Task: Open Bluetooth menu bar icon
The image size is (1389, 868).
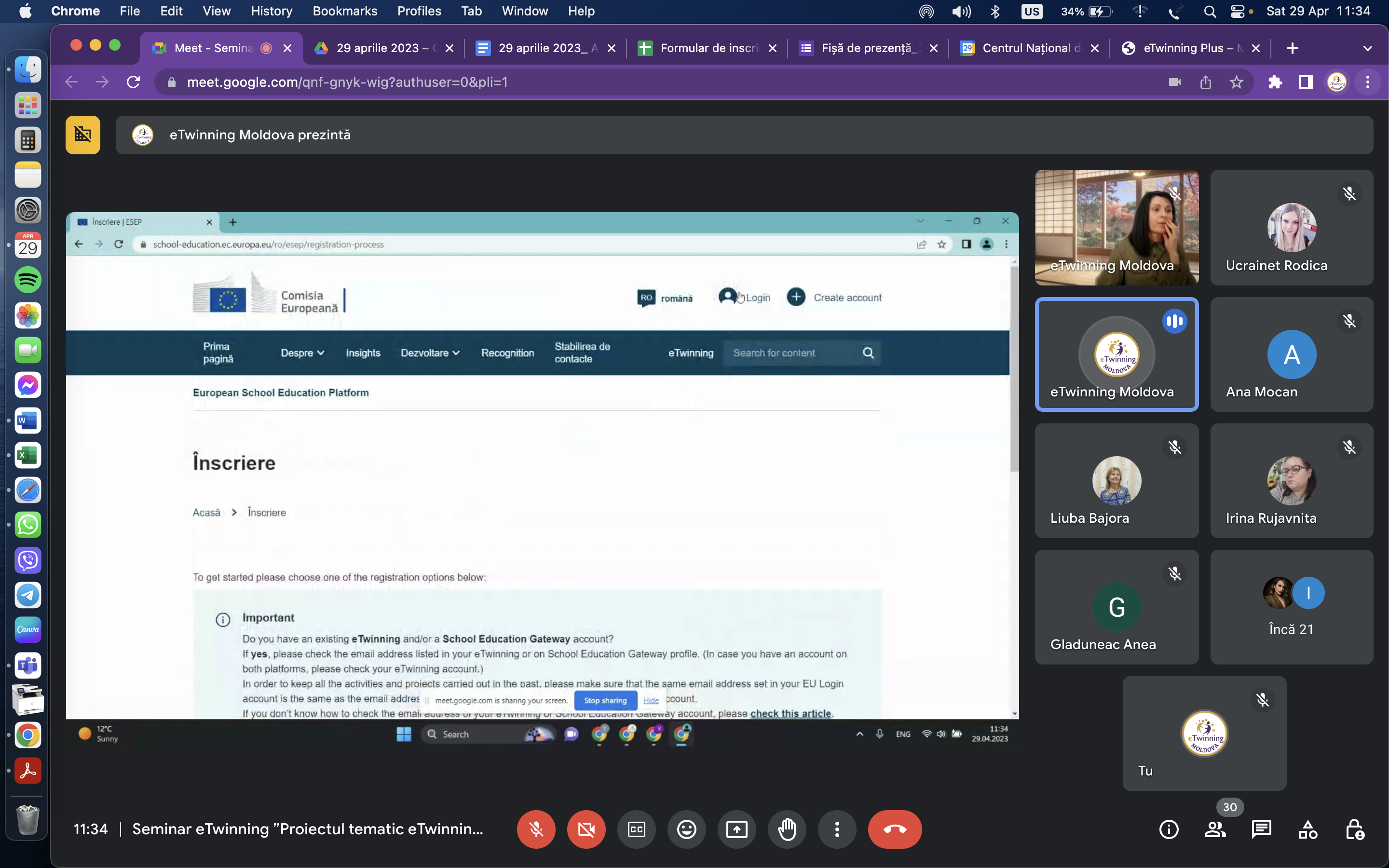Action: pos(995,11)
